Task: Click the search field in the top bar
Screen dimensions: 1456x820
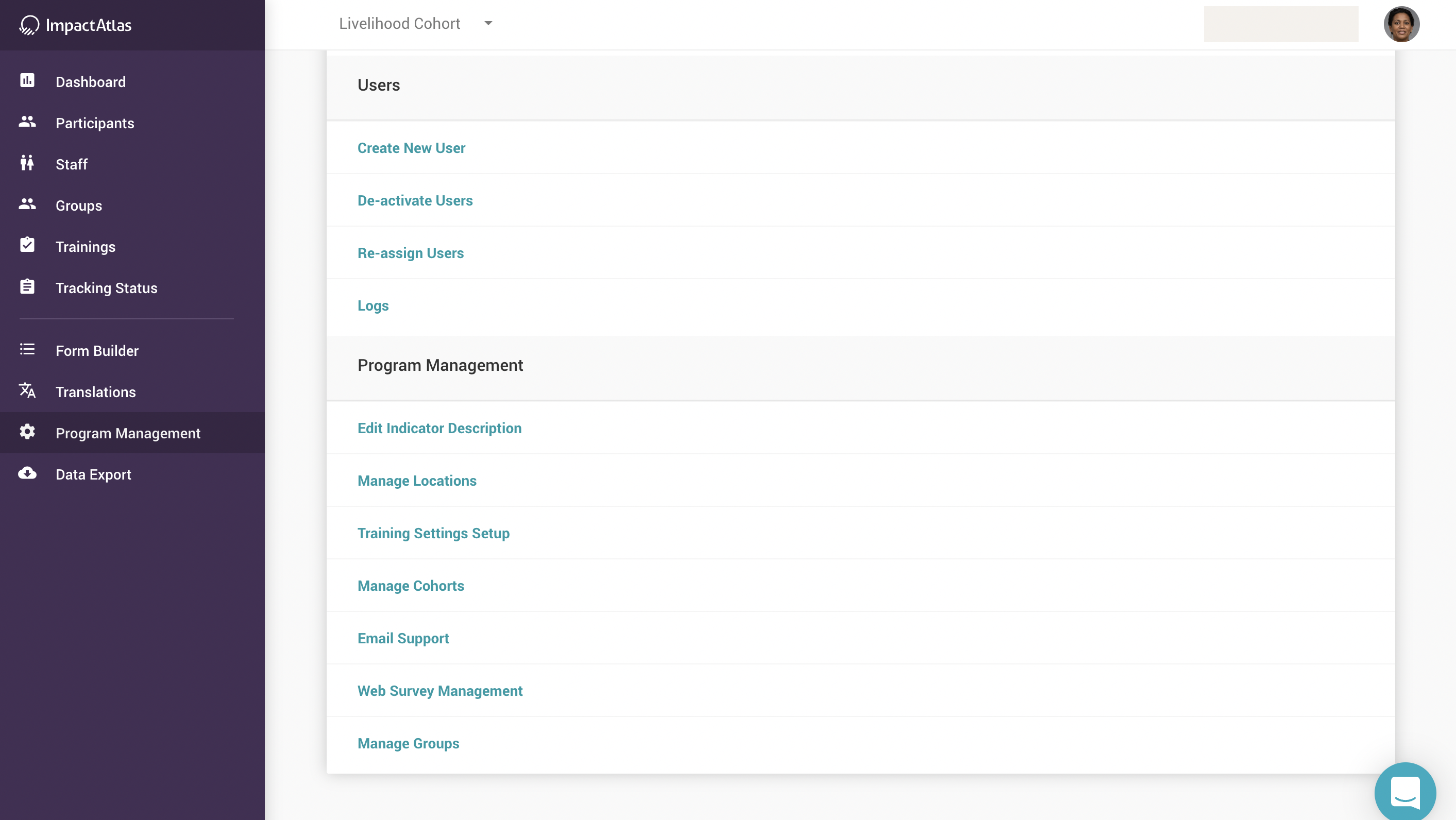Action: pos(1280,24)
